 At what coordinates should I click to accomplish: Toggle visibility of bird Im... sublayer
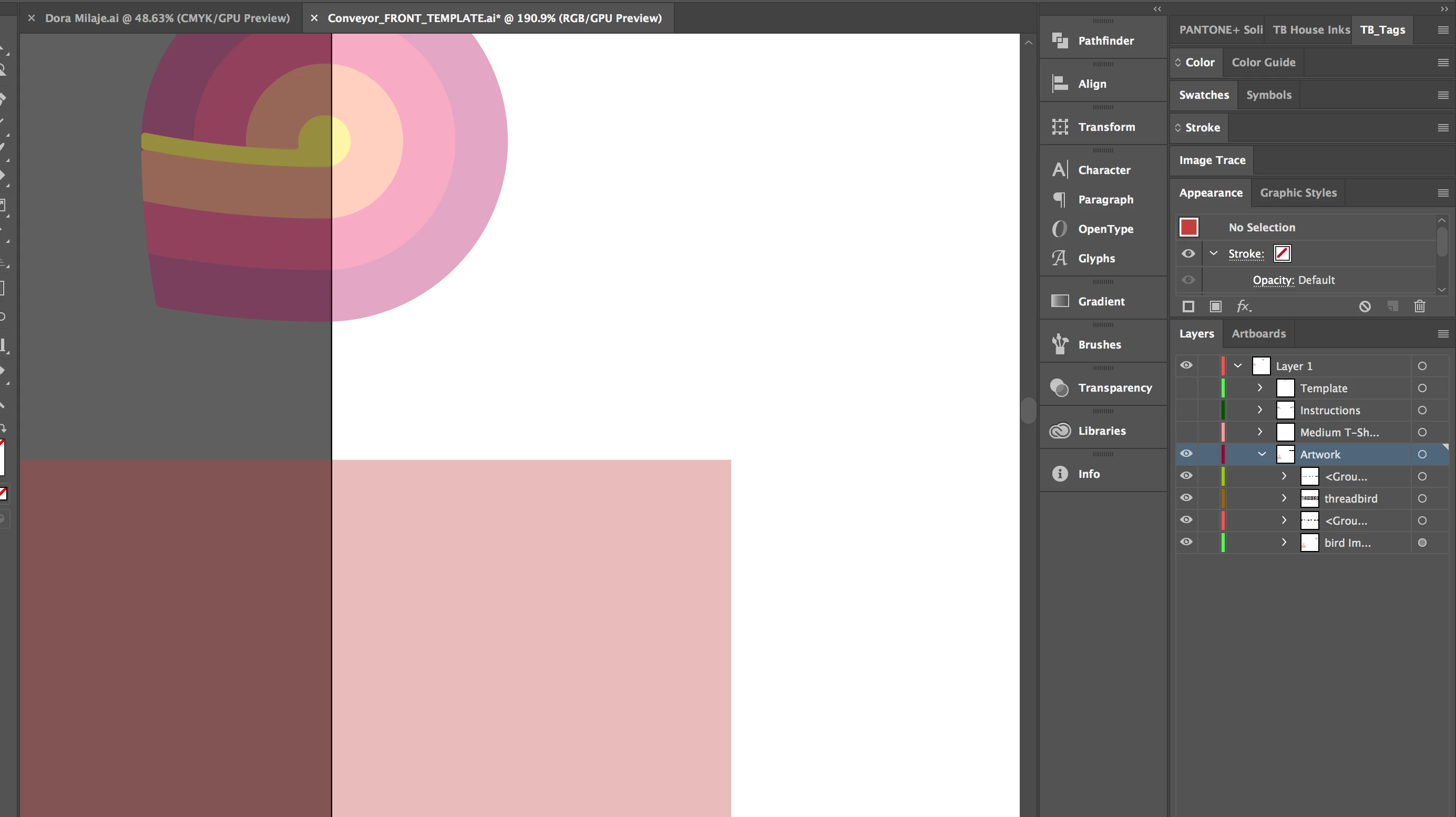[1186, 542]
